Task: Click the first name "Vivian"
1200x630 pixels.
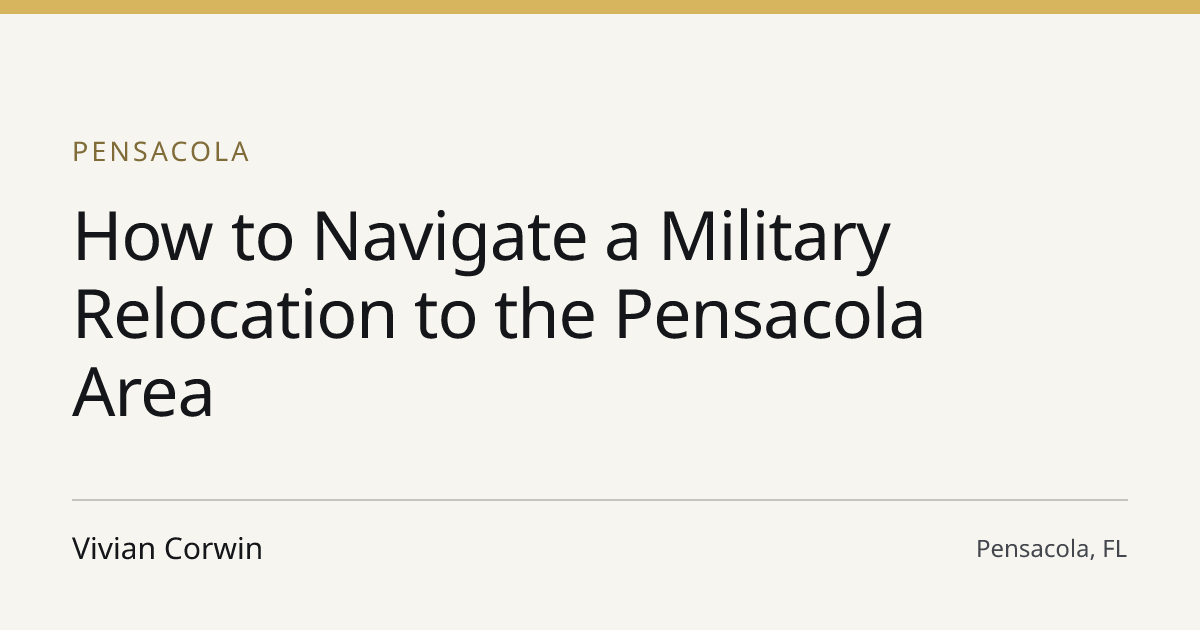Action: pos(112,549)
